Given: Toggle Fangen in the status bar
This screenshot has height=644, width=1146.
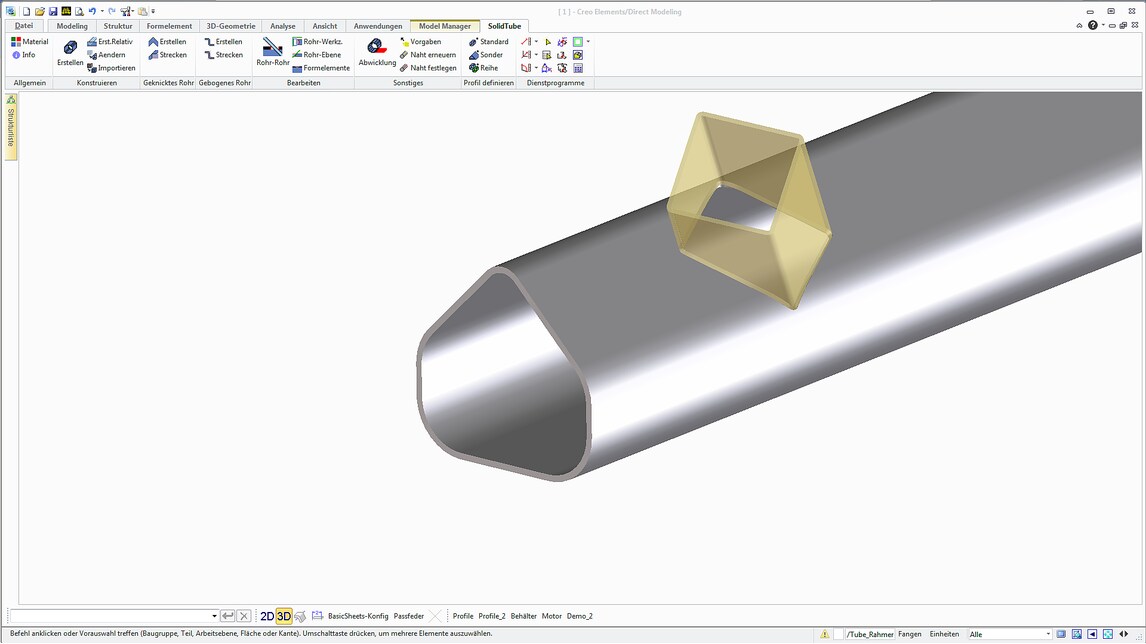Looking at the screenshot, I should [910, 634].
